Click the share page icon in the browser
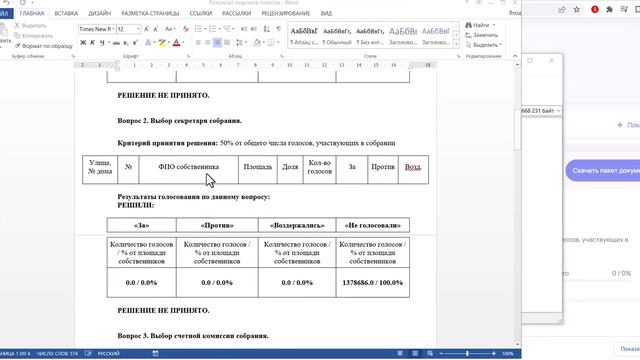This screenshot has width=640, height=360. [x=562, y=9]
